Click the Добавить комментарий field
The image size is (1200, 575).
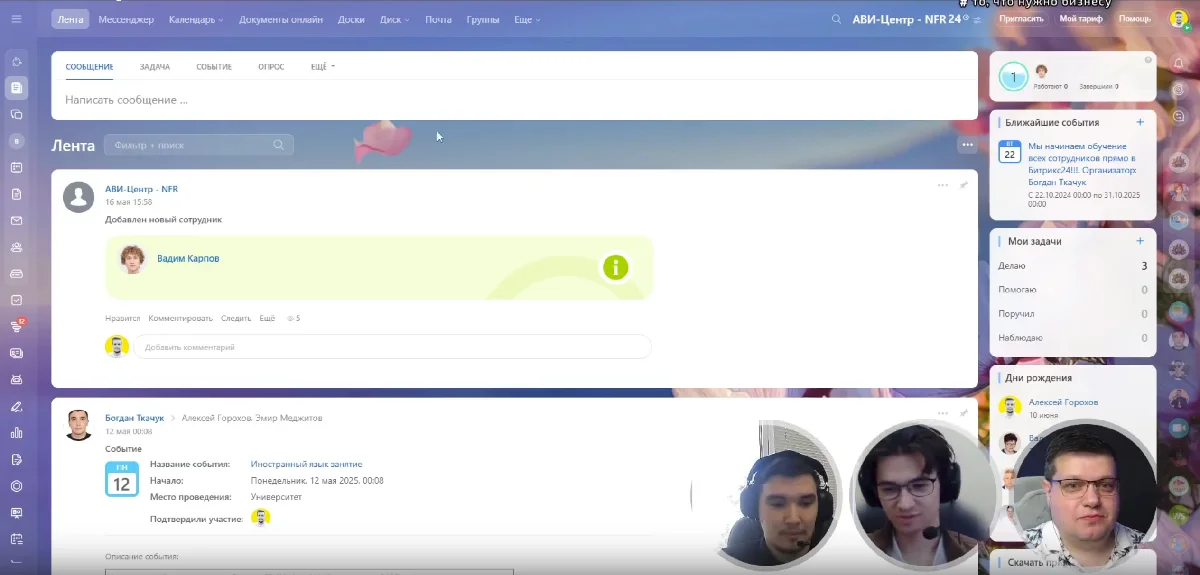(x=393, y=347)
